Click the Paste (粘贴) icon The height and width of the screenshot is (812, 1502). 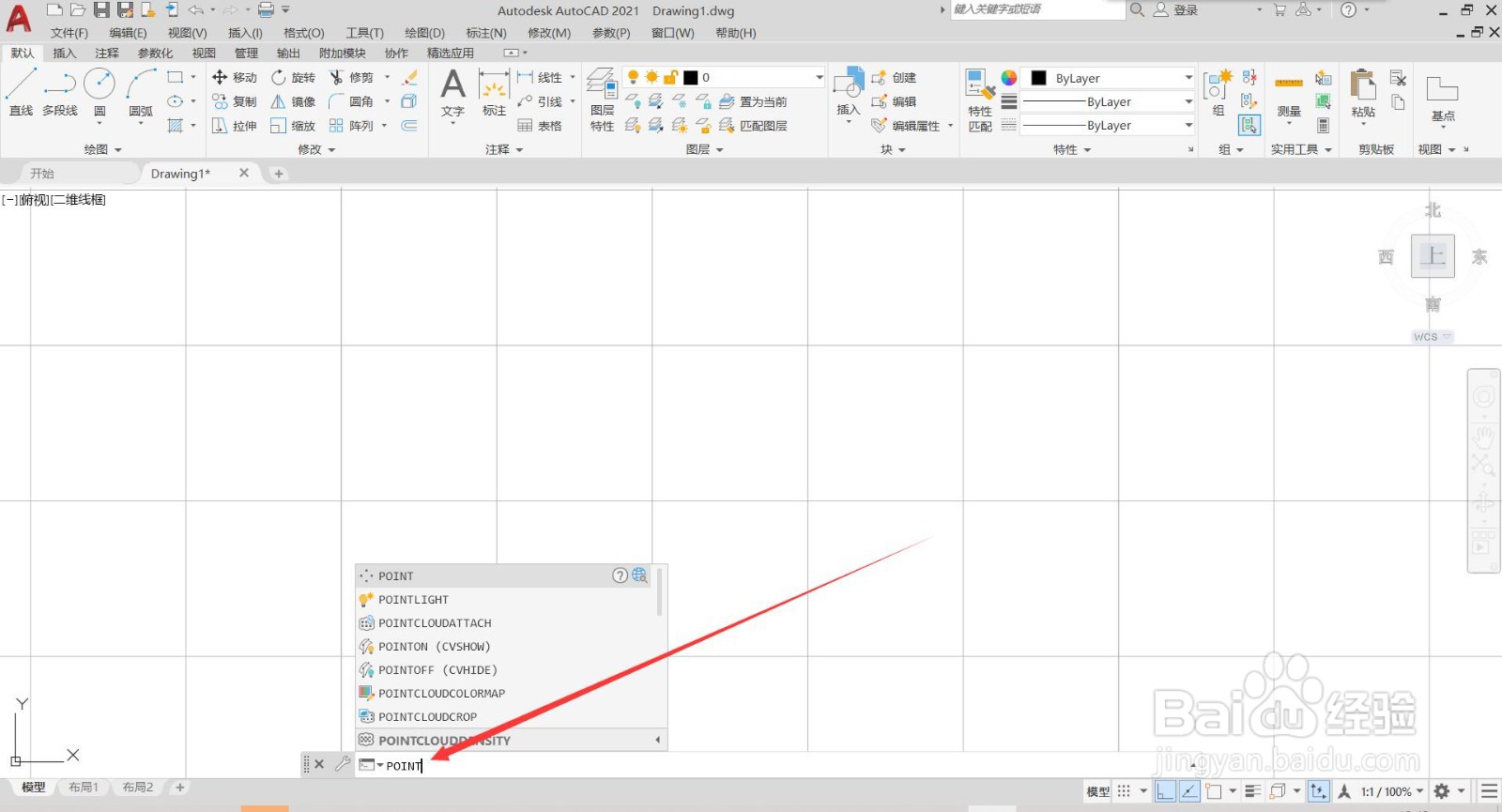point(1363,94)
